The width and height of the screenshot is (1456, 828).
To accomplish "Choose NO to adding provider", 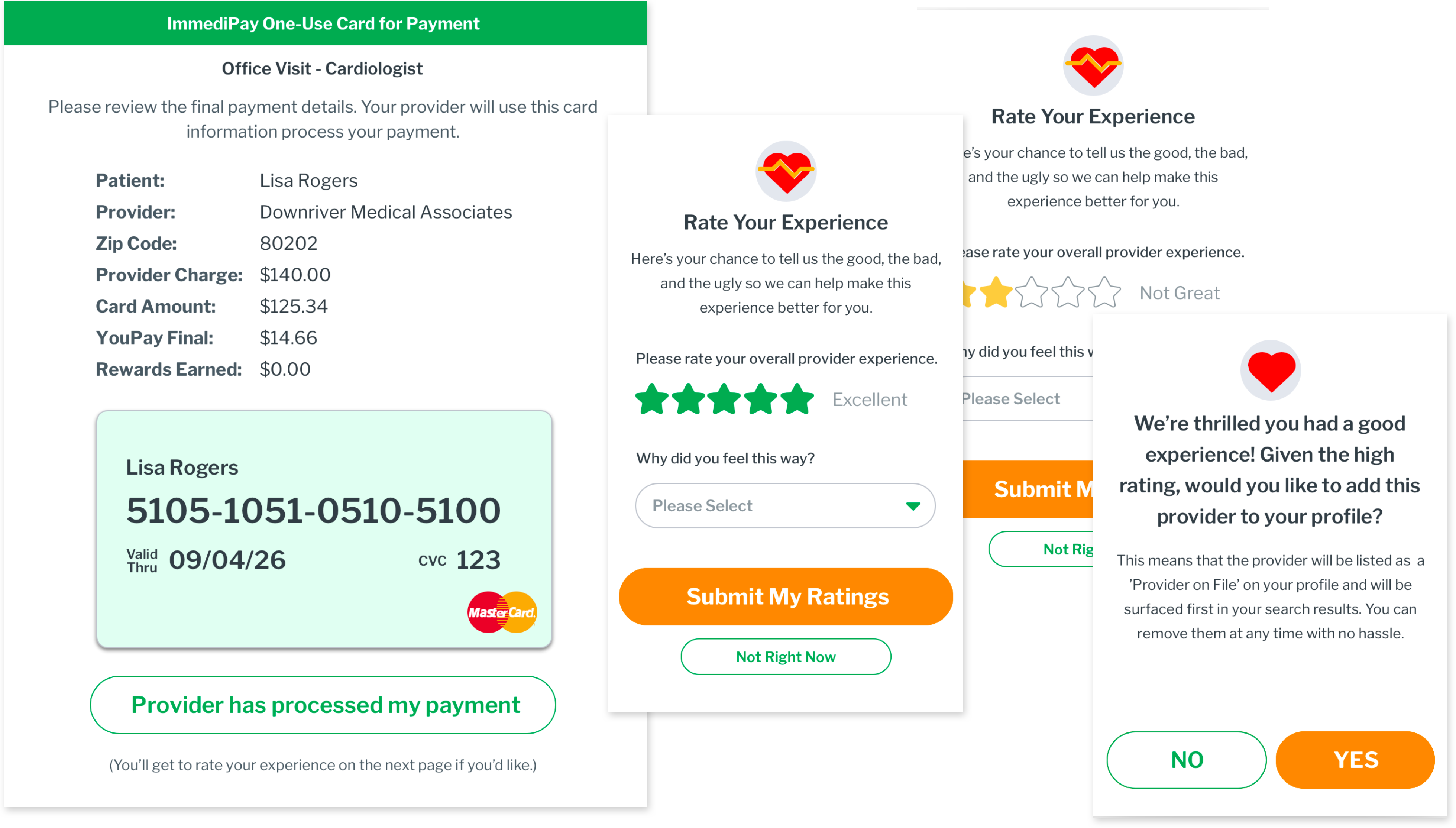I will 1187,760.
